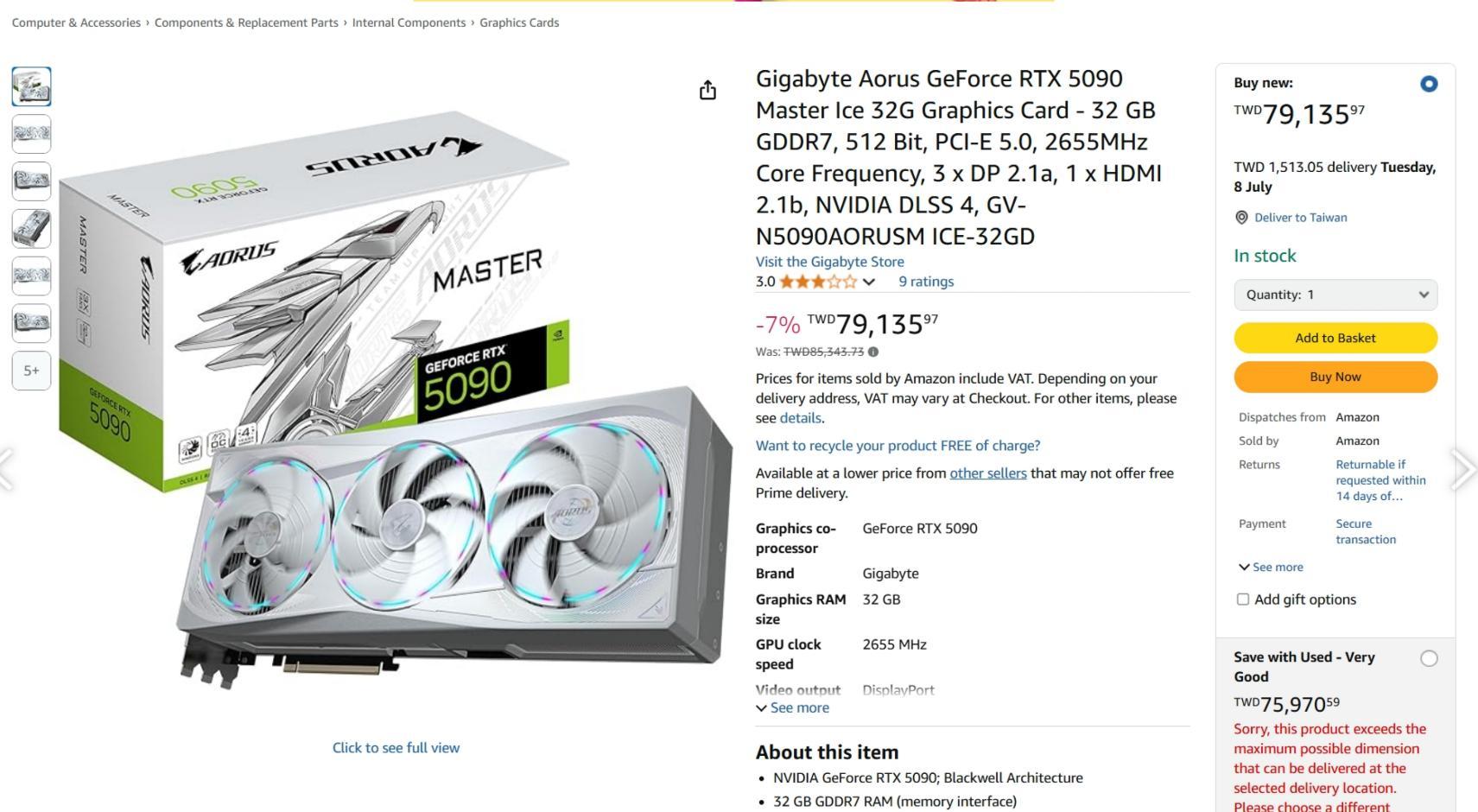The image size is (1478, 812).
Task: Click the Add to Basket button
Action: coord(1335,338)
